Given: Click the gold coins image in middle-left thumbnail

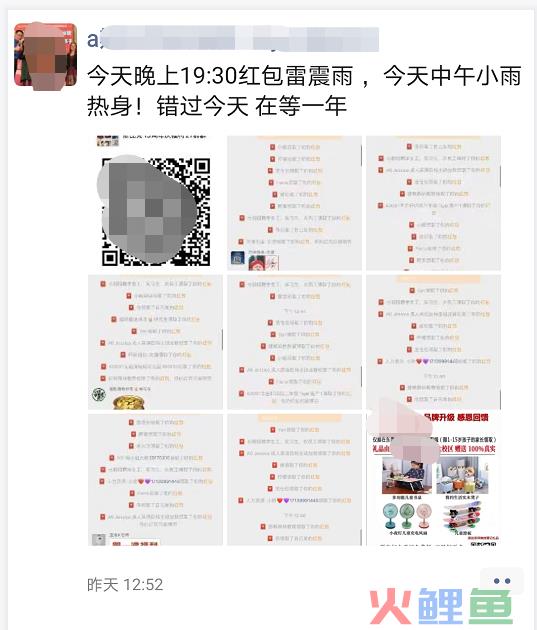Looking at the screenshot, I should [129, 402].
